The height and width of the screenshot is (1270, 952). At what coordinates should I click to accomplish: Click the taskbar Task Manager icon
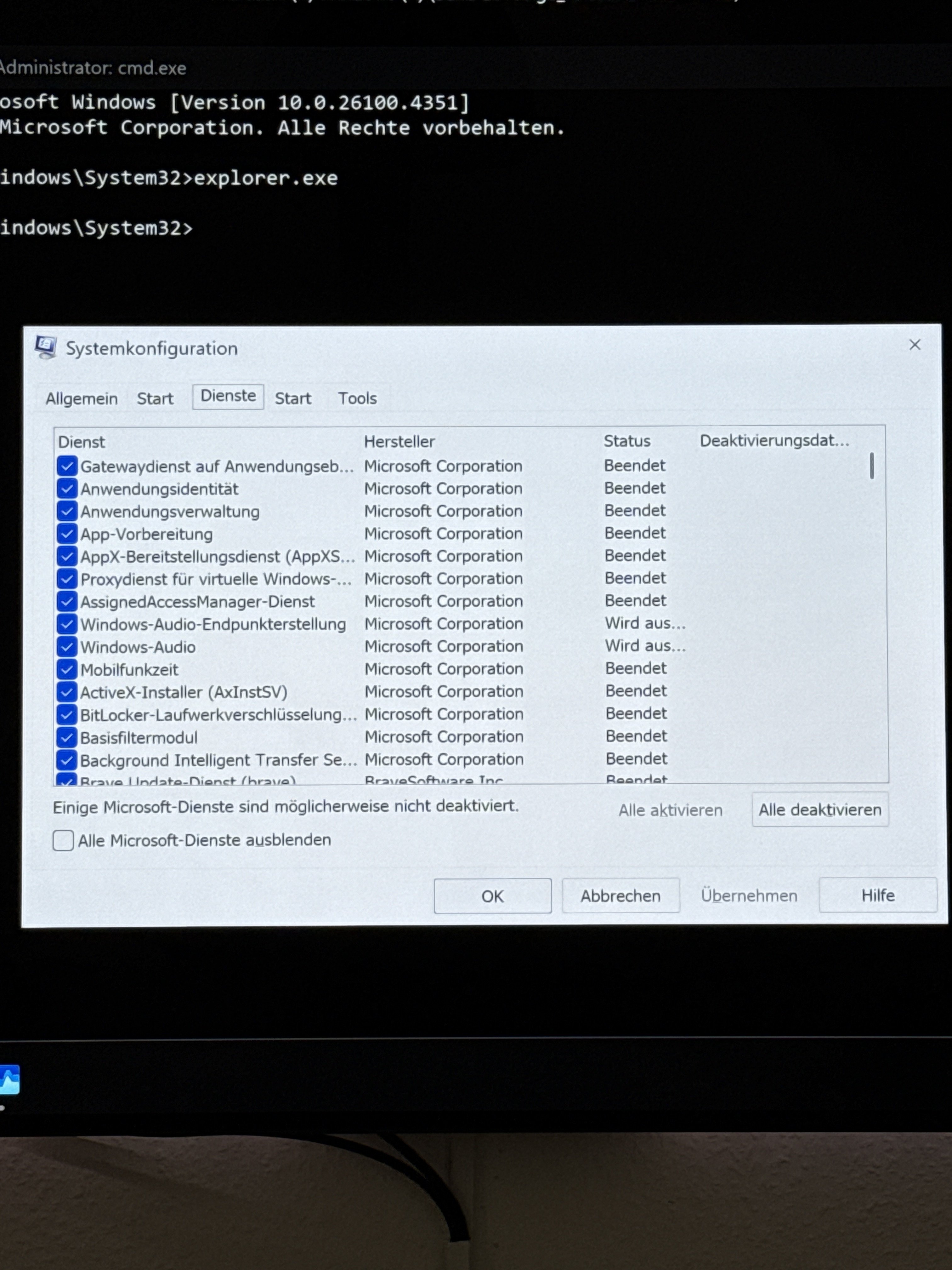(x=9, y=1080)
